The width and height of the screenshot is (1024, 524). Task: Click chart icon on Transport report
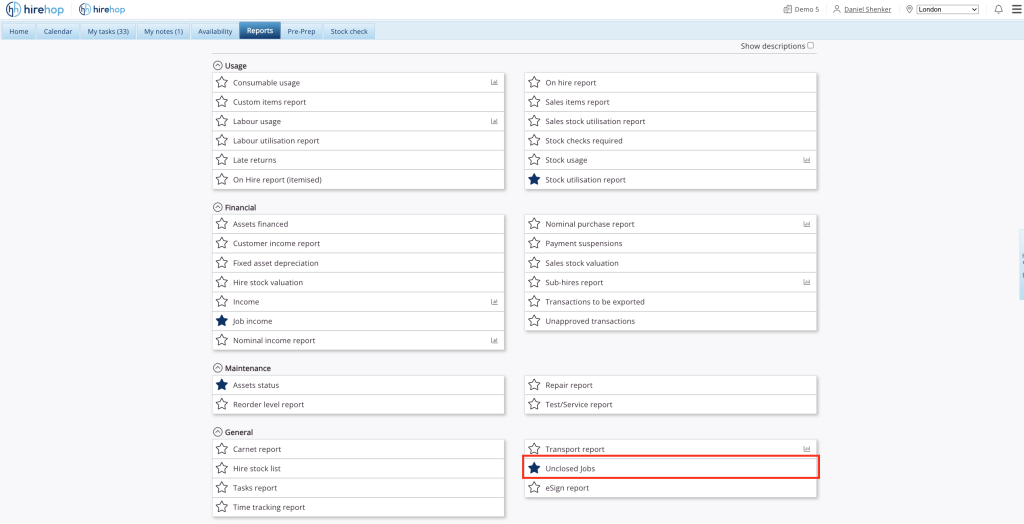coord(807,449)
